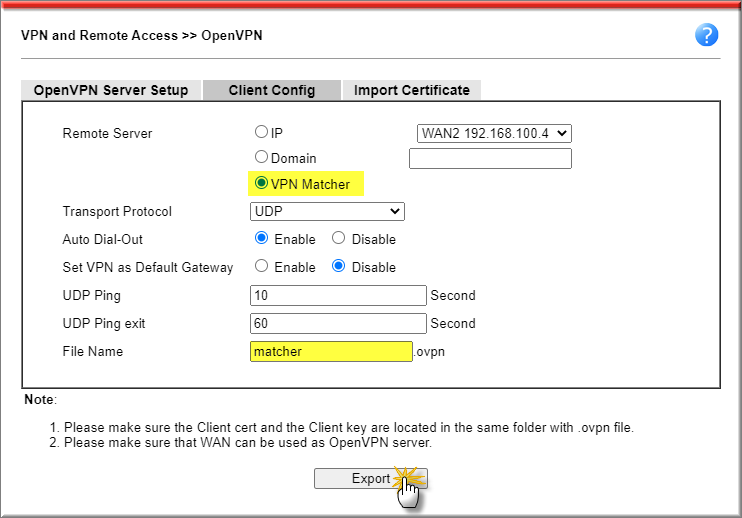Select the Client Config tab

[x=272, y=90]
